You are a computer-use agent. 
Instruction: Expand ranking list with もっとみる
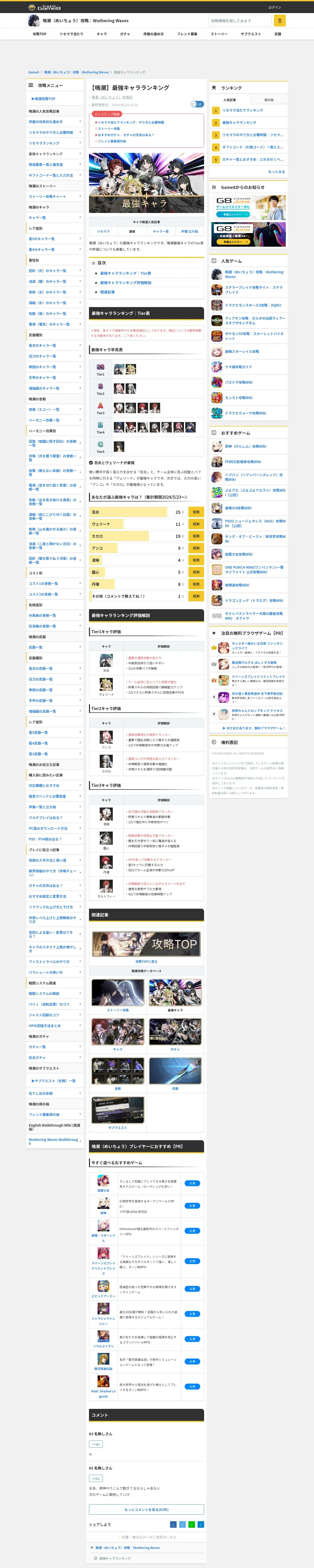(x=276, y=172)
